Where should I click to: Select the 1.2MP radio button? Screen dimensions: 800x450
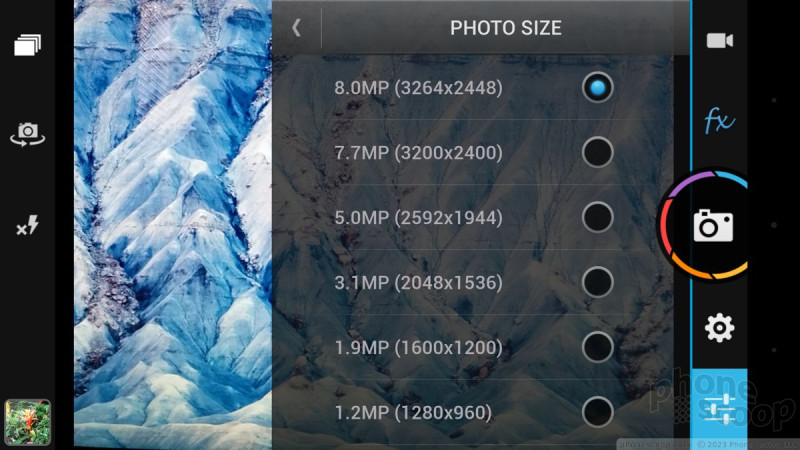(597, 412)
